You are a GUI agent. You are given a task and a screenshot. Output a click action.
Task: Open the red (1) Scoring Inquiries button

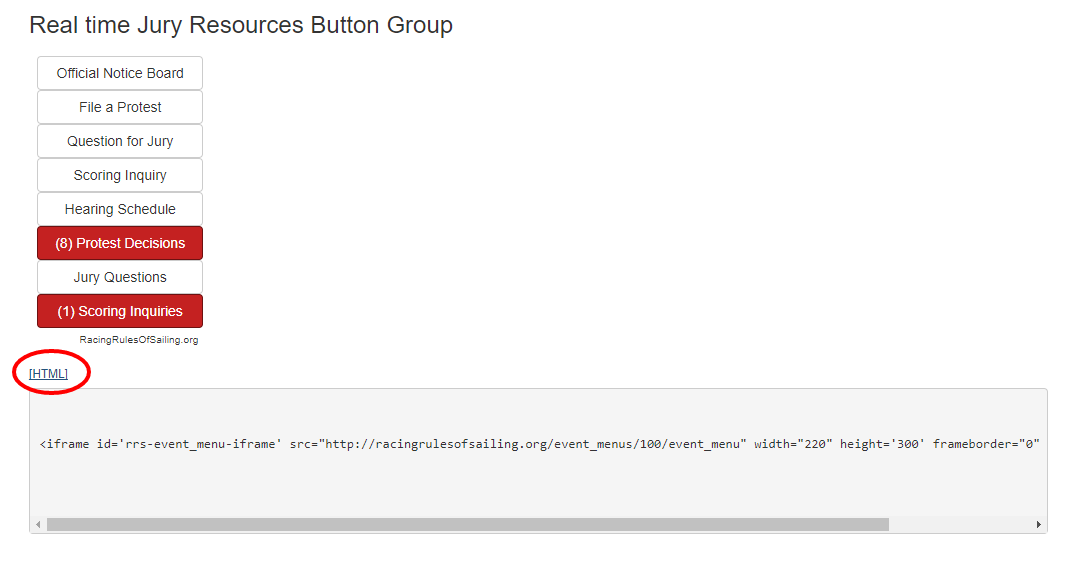(120, 311)
